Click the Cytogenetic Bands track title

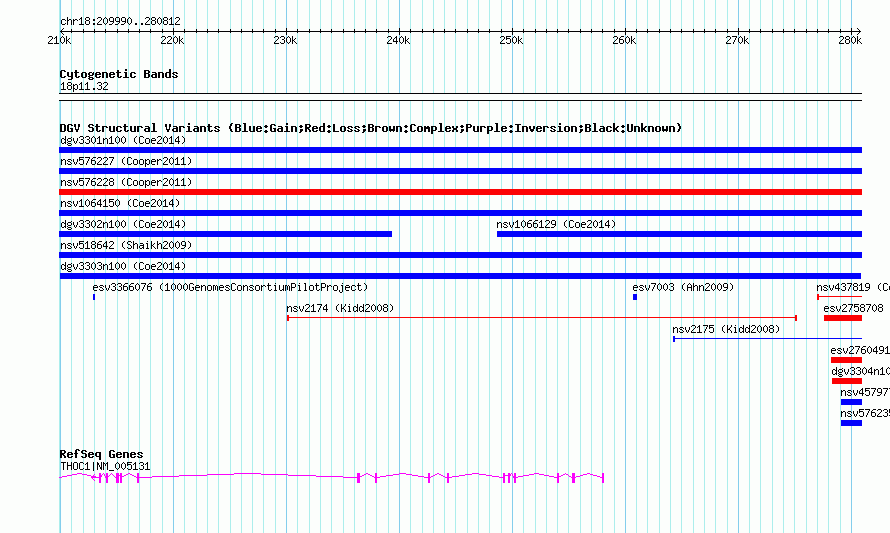point(119,74)
